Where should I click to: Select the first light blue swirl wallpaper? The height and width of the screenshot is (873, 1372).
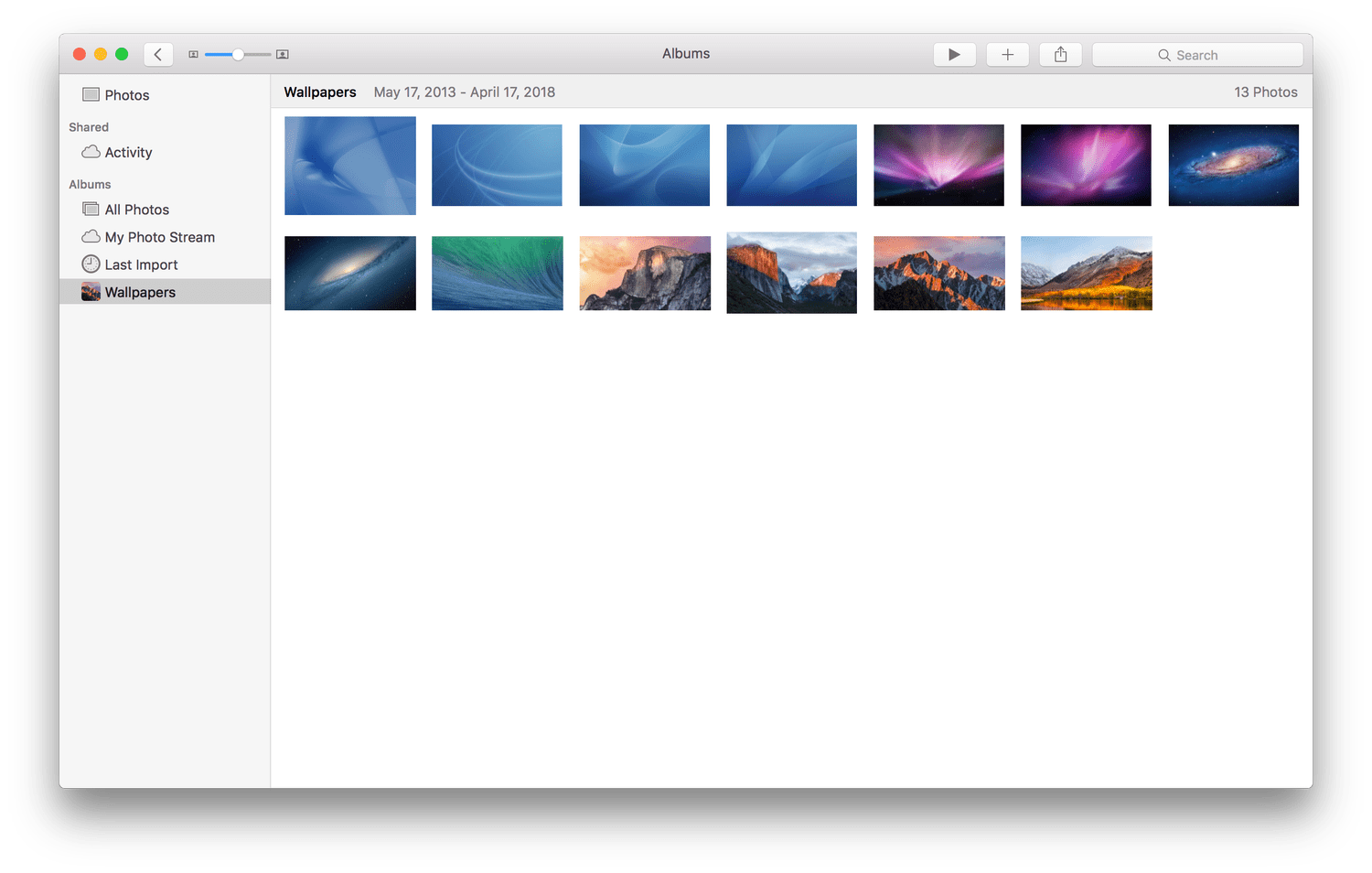click(350, 166)
